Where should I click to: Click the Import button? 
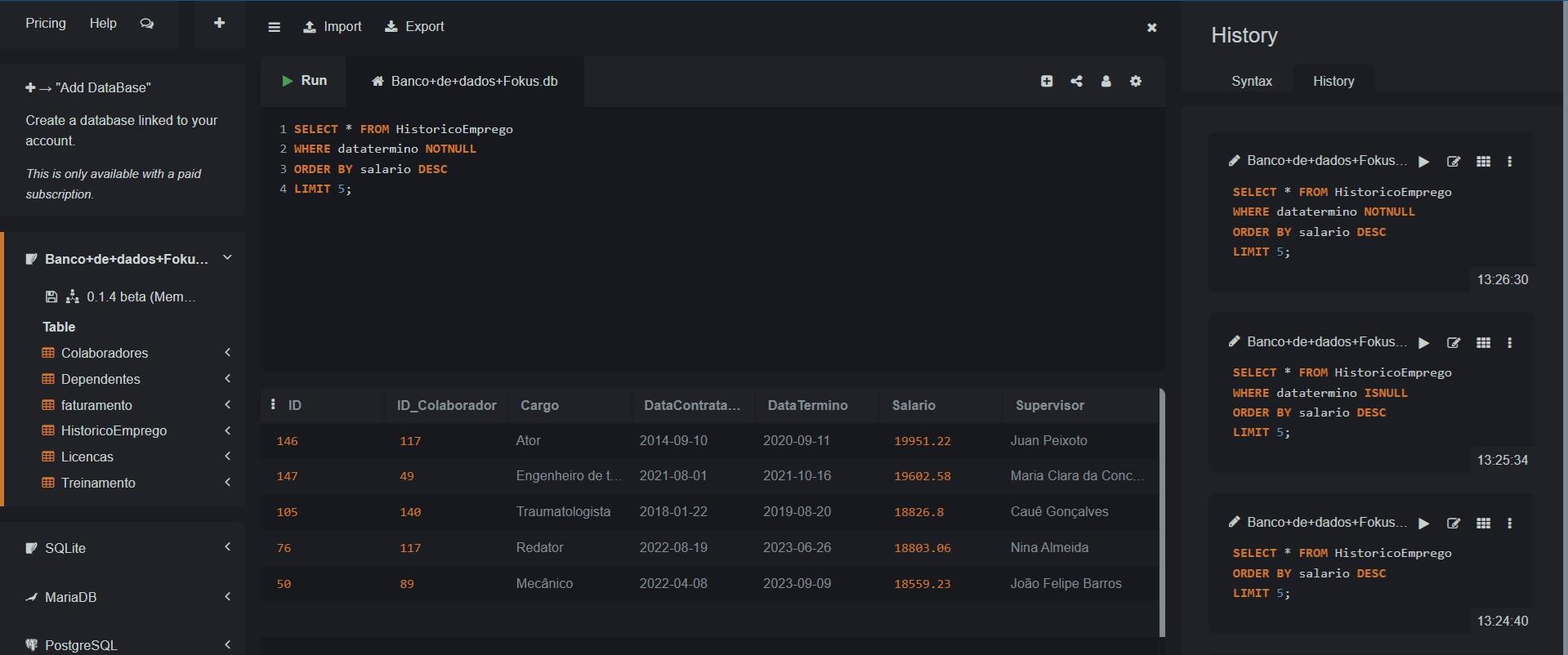(333, 26)
